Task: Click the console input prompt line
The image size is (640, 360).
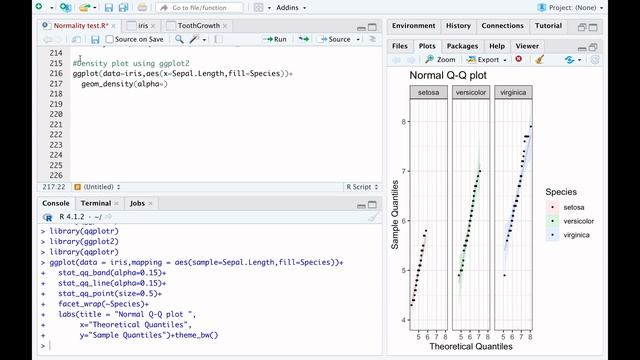Action: tap(211, 346)
